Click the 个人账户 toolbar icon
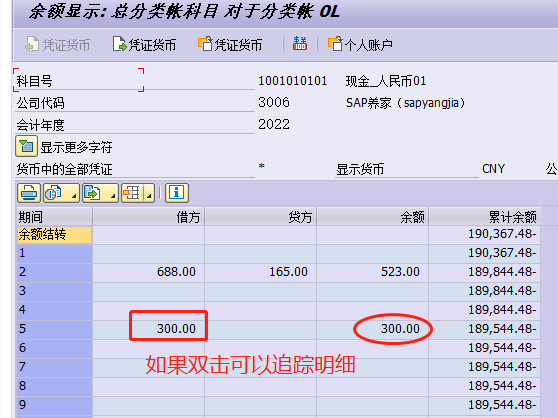The width and height of the screenshot is (558, 418). [360, 44]
